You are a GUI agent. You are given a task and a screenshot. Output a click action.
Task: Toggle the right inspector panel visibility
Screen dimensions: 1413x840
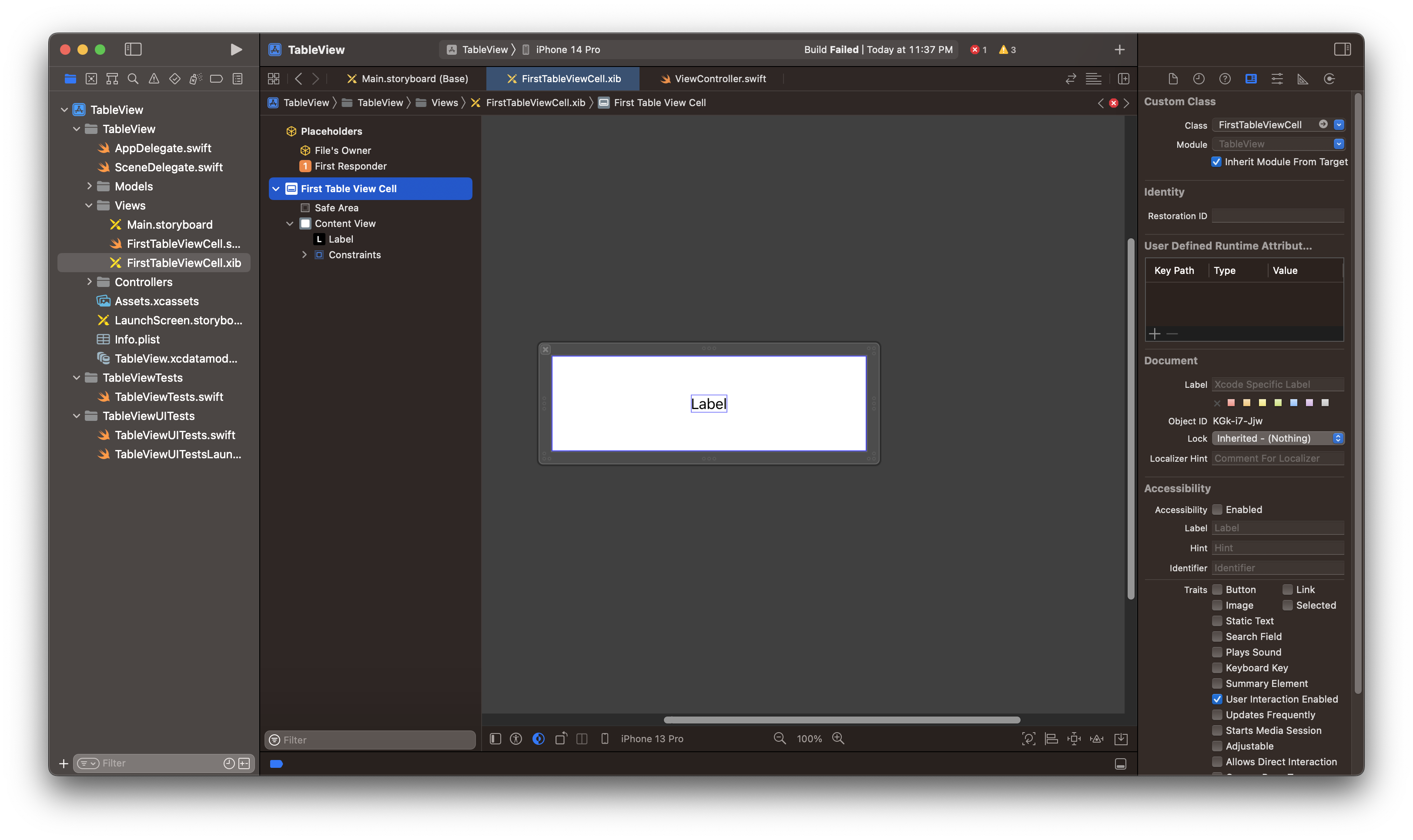click(x=1342, y=50)
